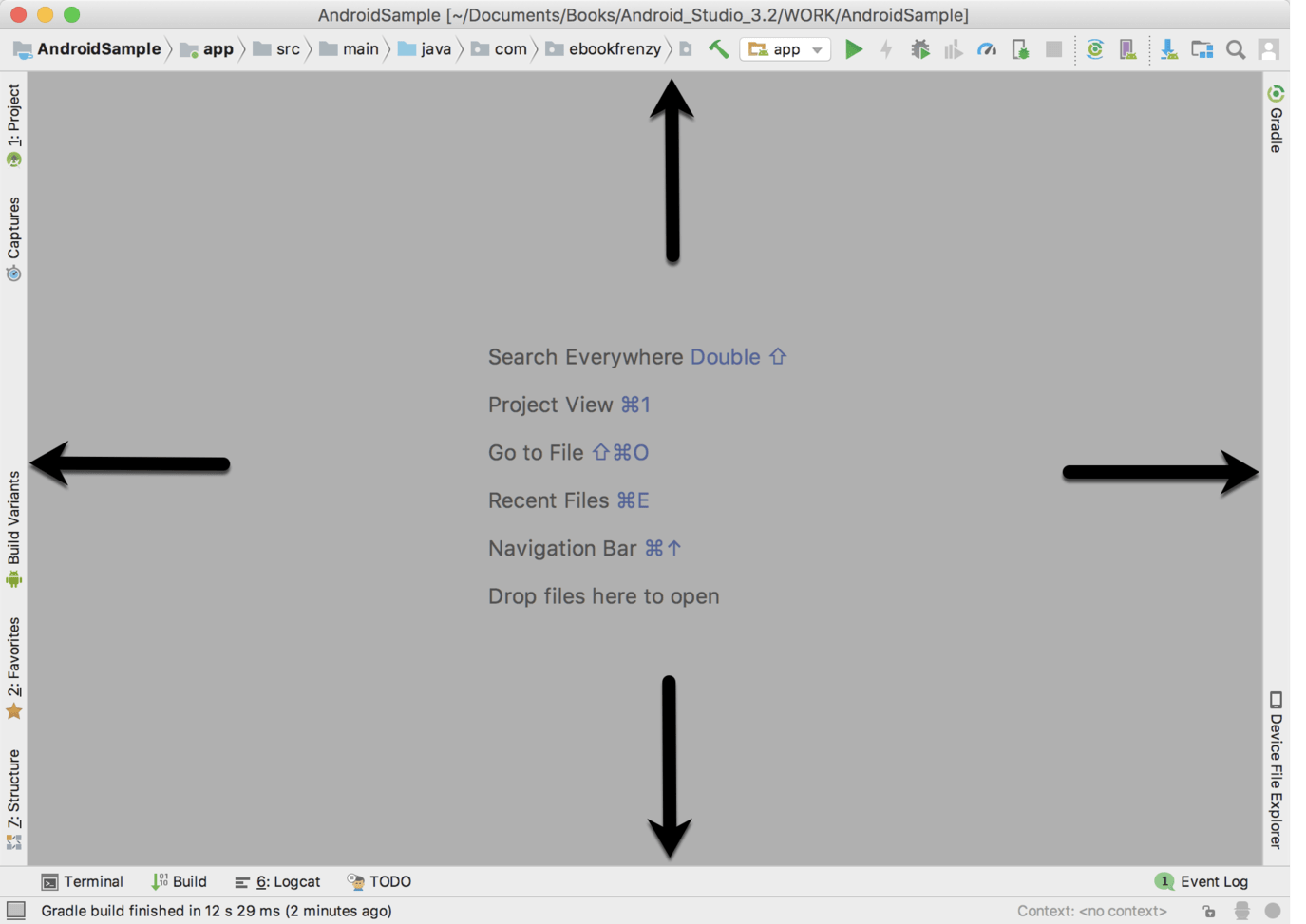Open the AVD Manager icon
The height and width of the screenshot is (924, 1306).
[x=1127, y=49]
